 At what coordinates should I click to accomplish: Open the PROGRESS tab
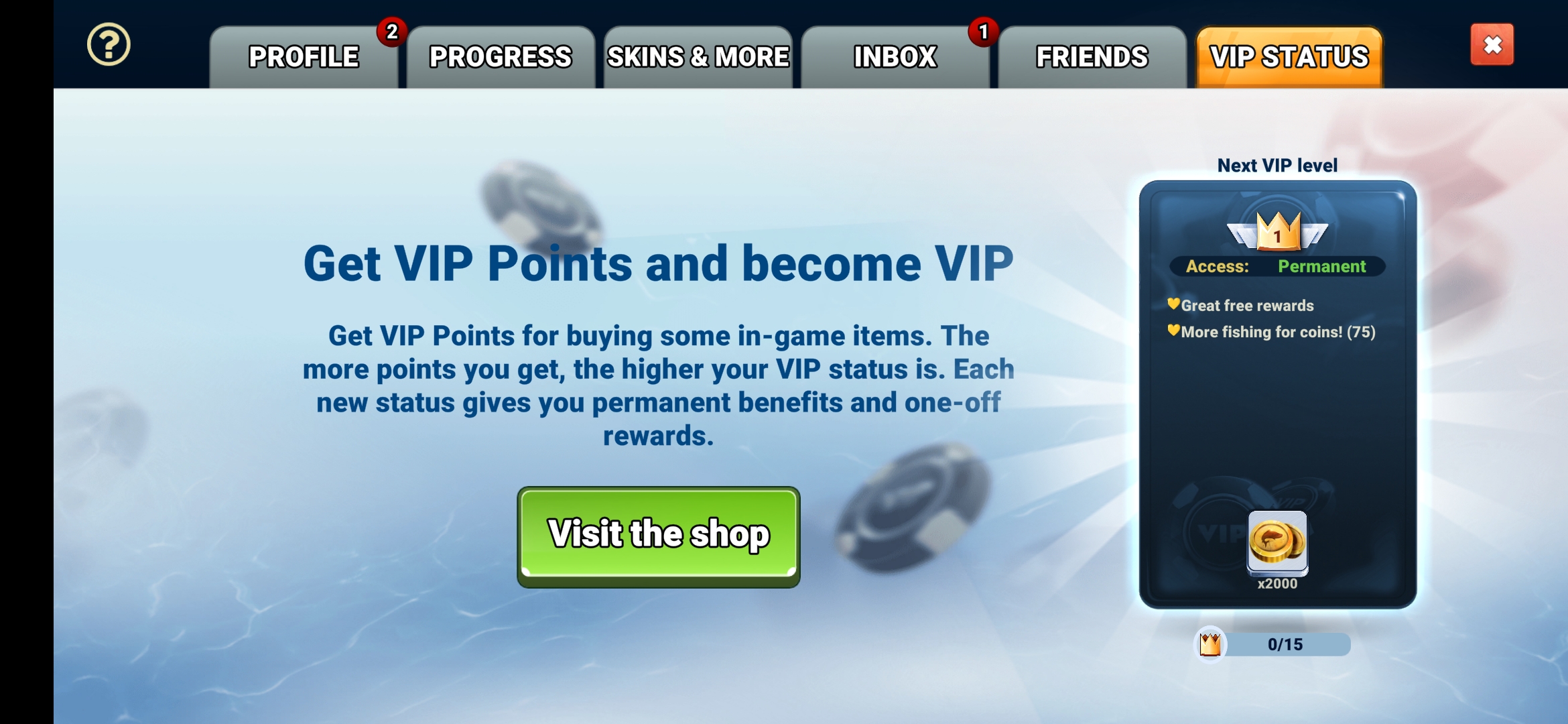[x=501, y=58]
